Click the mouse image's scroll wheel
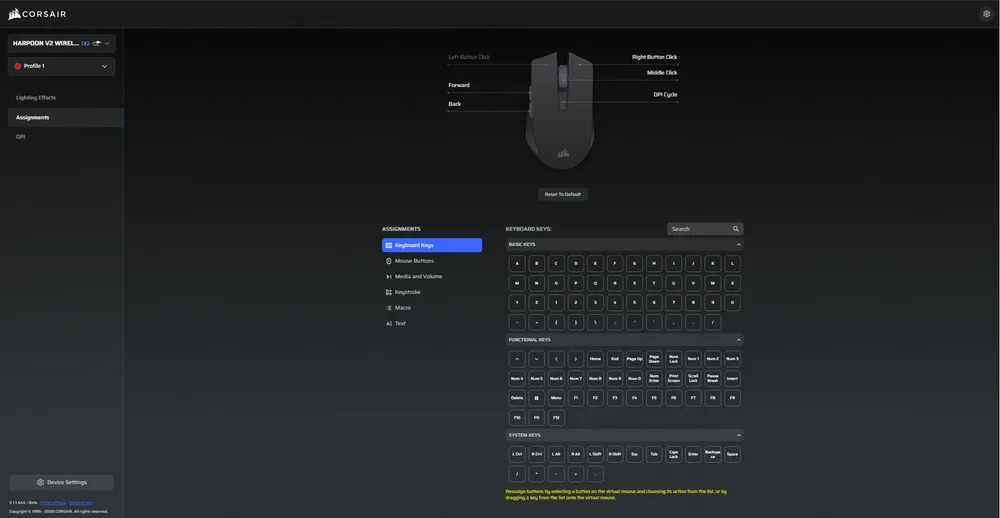1000x518 pixels. pyautogui.click(x=562, y=77)
